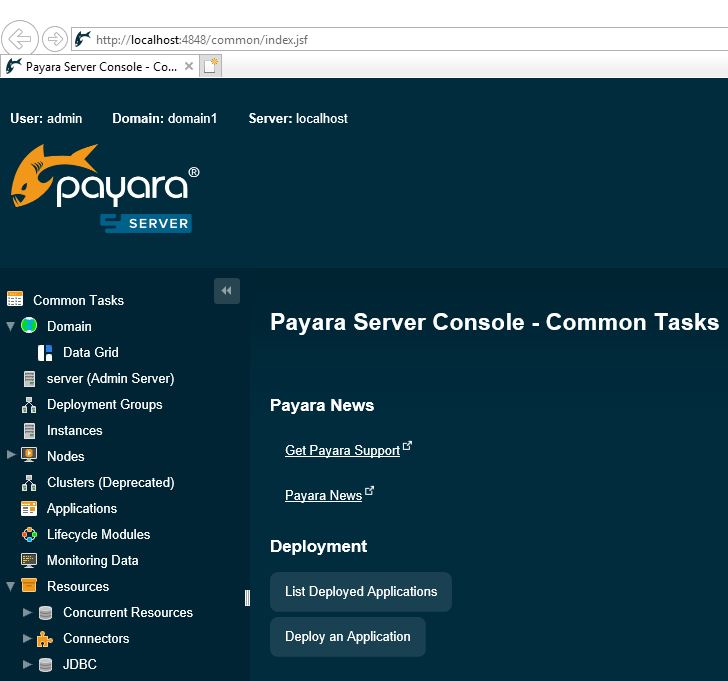Open the Payara News link
Screen dimensions: 728x681
[x=324, y=495]
